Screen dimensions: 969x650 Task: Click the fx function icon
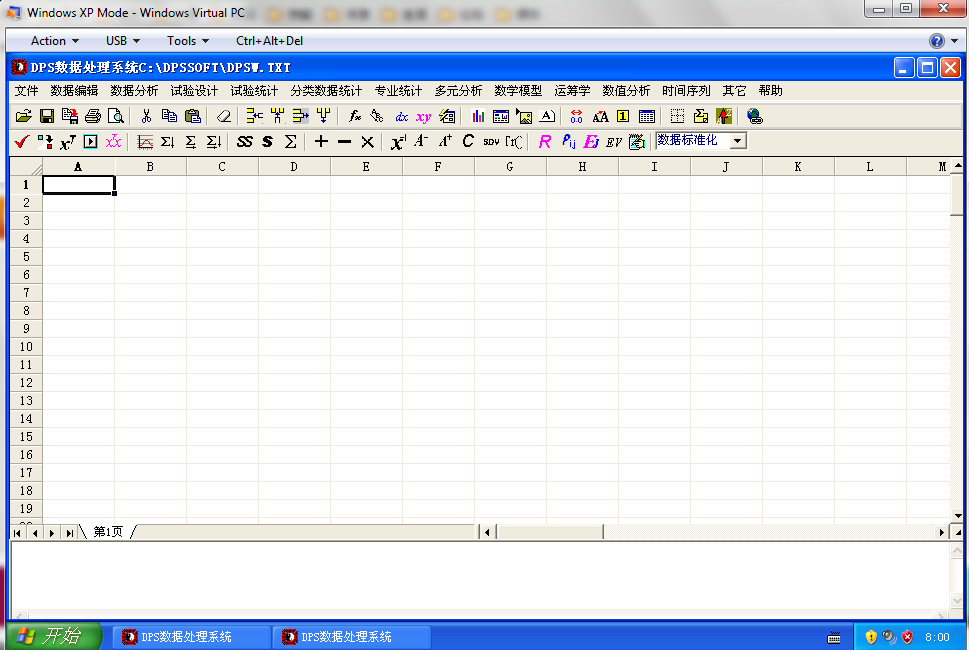pos(355,116)
